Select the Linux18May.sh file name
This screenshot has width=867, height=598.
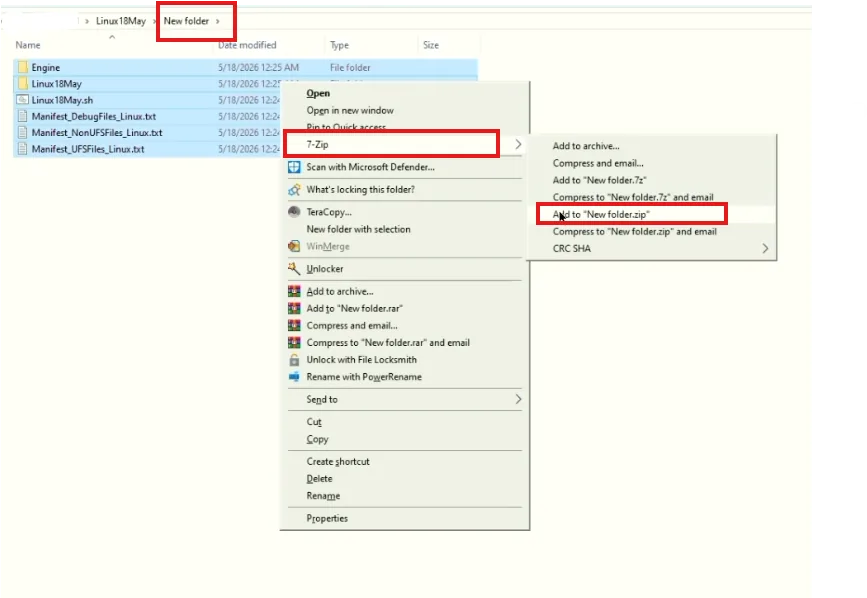62,100
